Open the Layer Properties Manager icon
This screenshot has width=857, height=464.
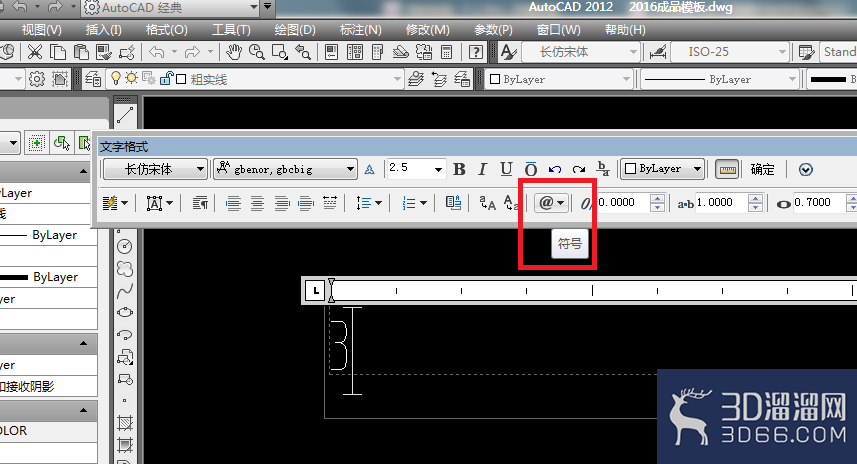tap(93, 79)
